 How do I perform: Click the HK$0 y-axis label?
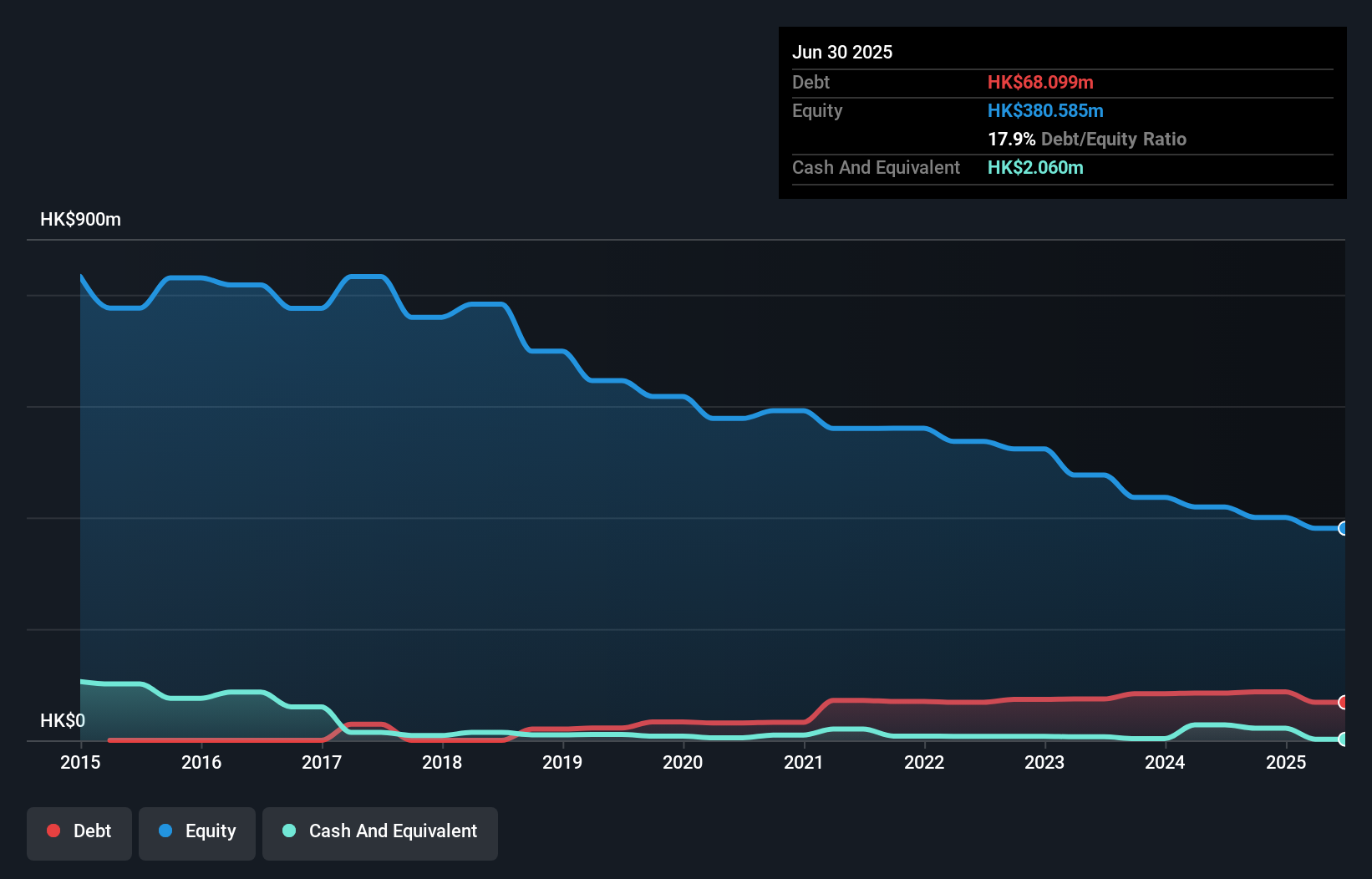(x=63, y=720)
